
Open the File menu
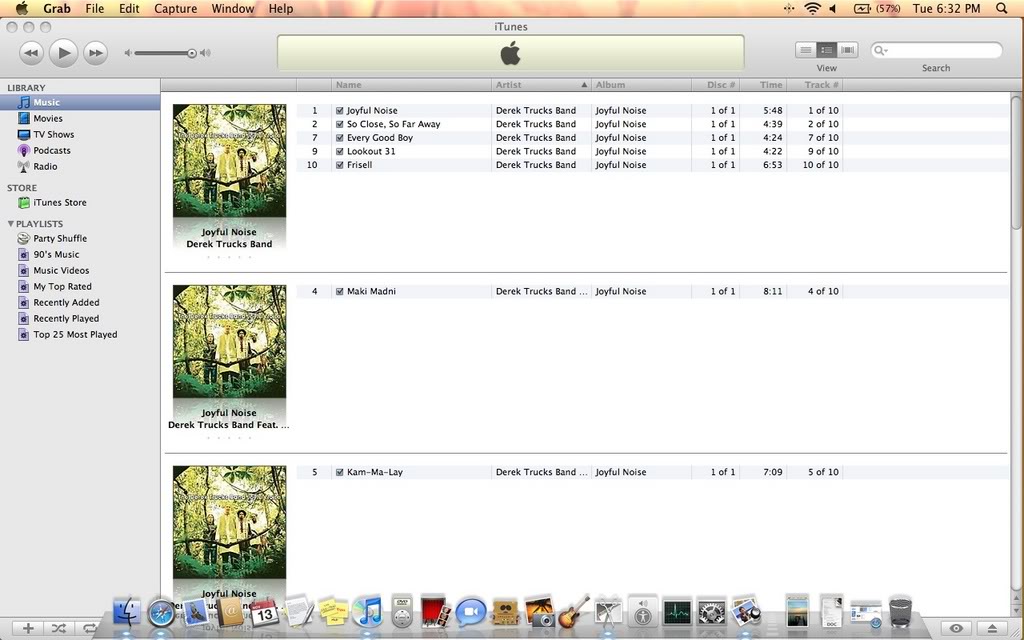coord(95,8)
